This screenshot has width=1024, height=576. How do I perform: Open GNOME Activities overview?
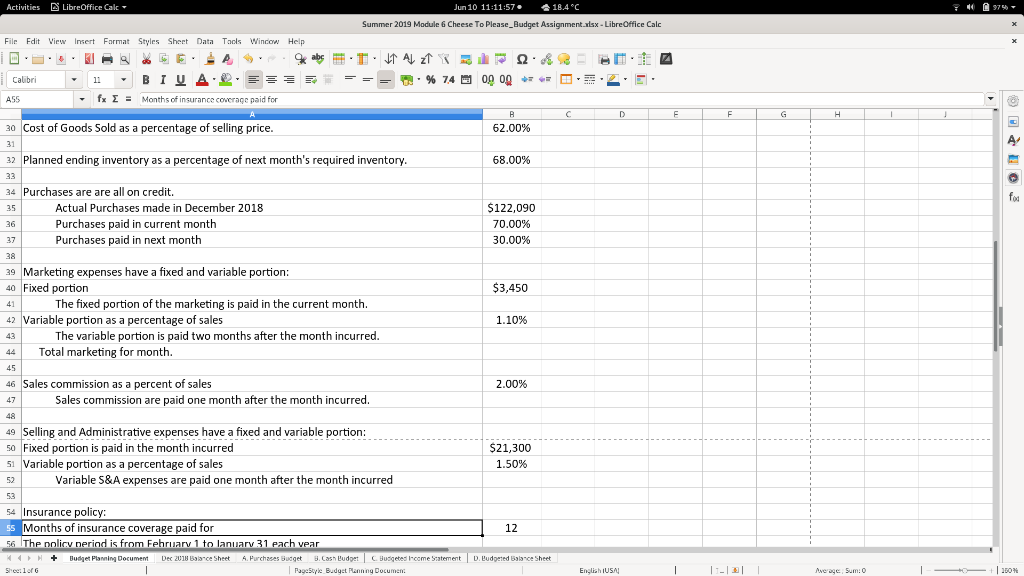[23, 7]
